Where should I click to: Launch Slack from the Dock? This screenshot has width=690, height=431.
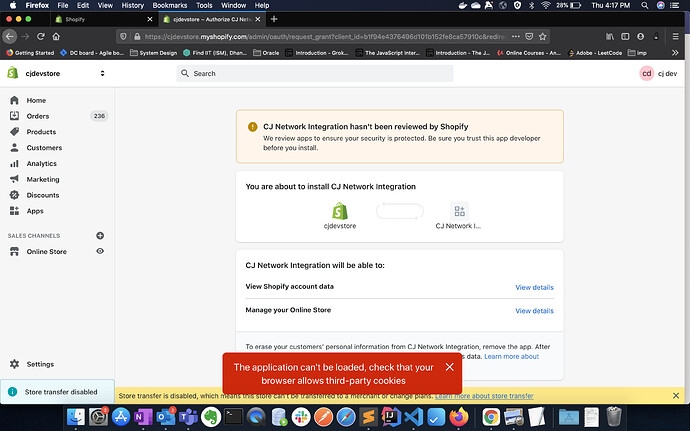coord(301,416)
